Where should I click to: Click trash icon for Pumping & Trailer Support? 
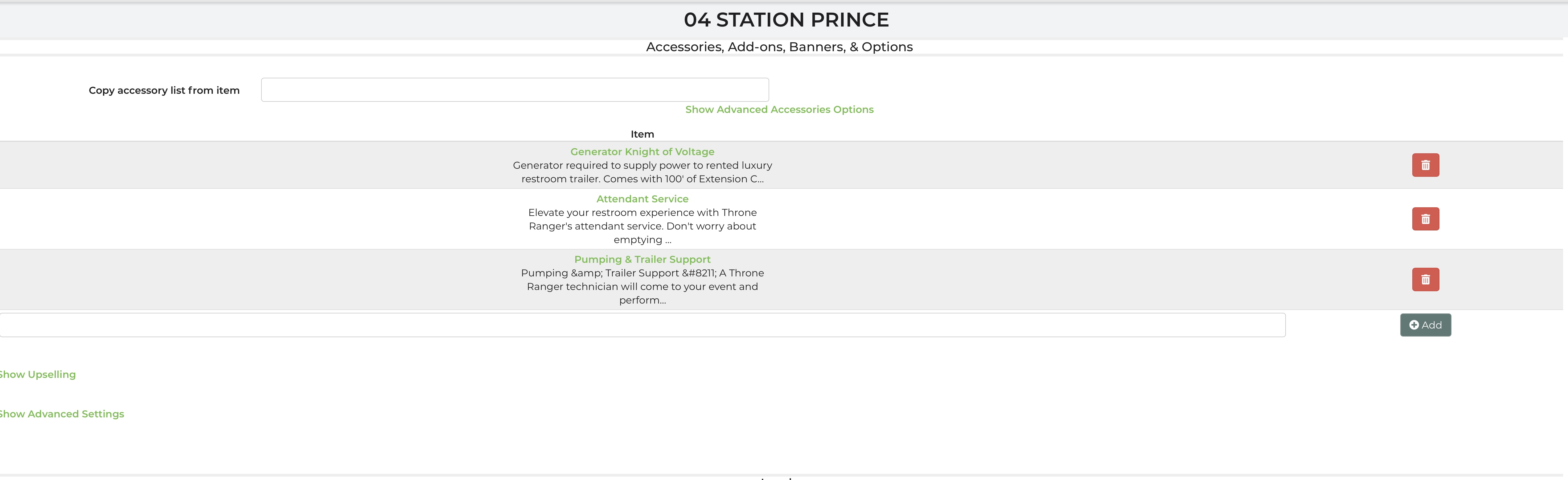pyautogui.click(x=1425, y=279)
